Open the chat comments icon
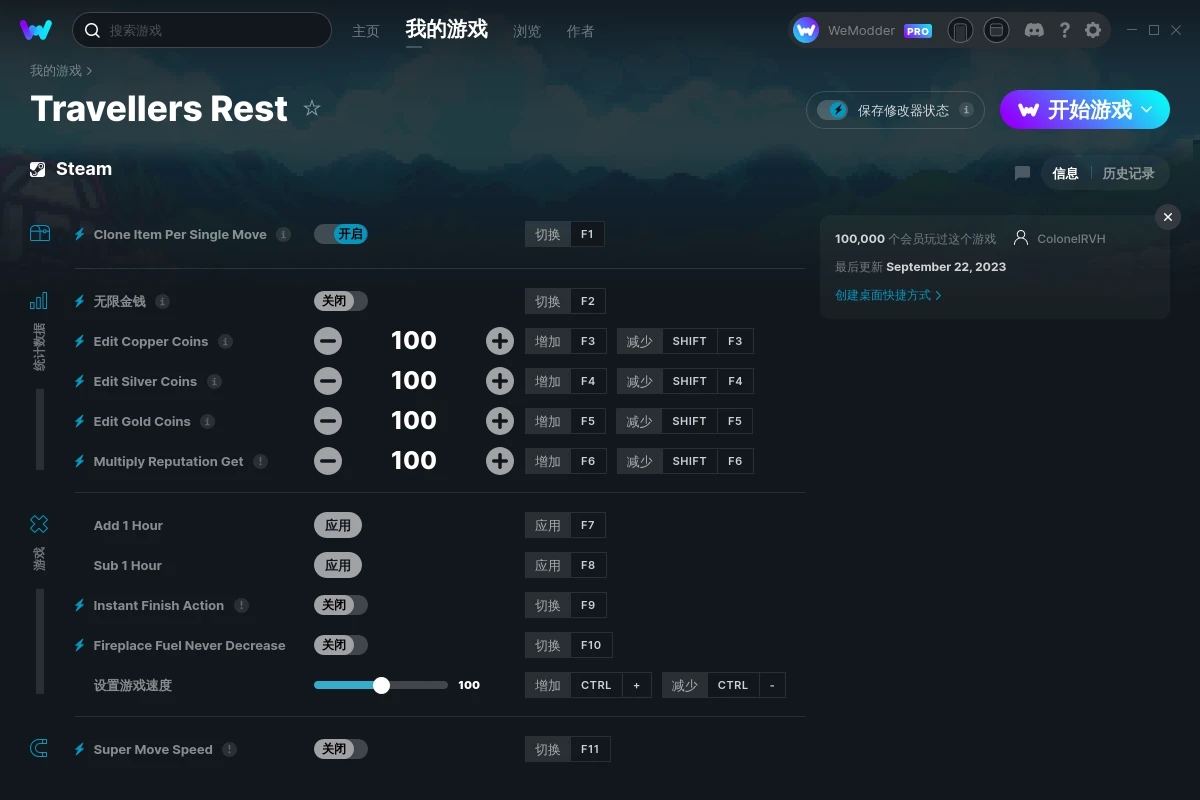 pos(1022,173)
